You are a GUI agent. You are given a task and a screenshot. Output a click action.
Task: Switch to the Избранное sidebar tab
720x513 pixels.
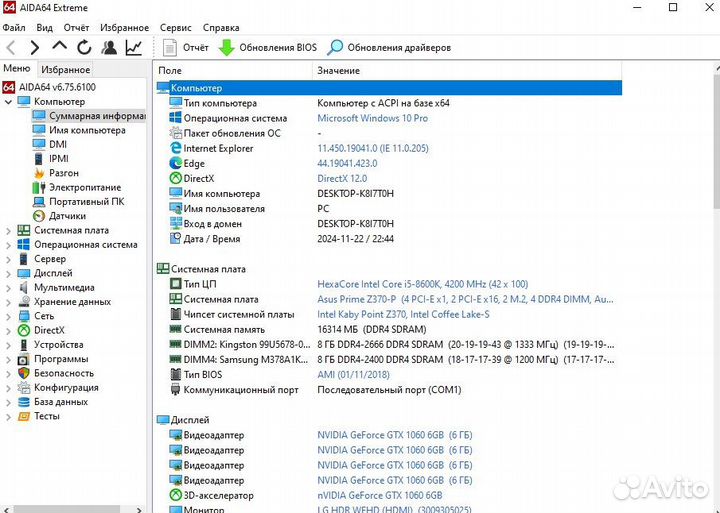(65, 69)
